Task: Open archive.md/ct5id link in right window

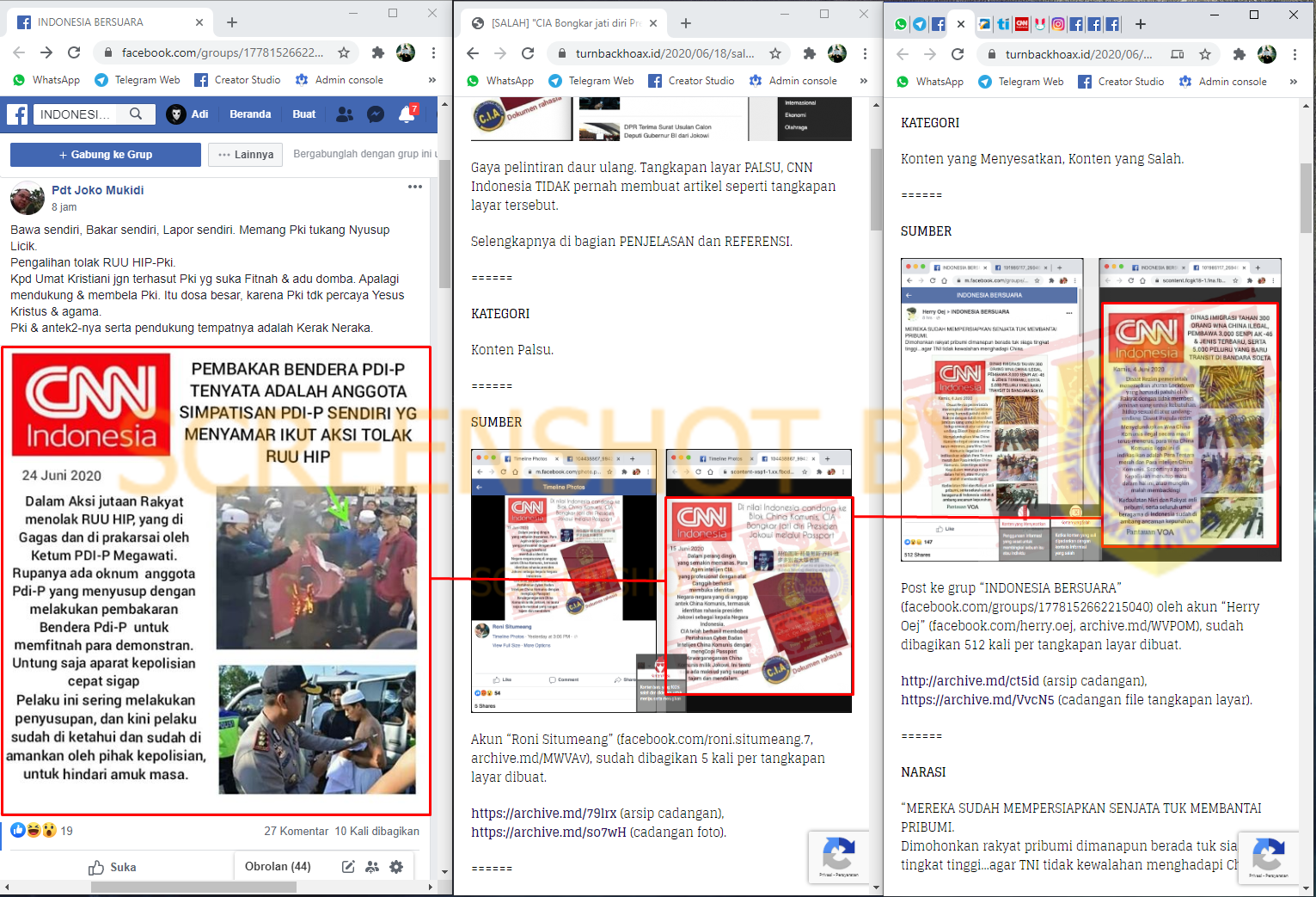Action: click(x=970, y=681)
